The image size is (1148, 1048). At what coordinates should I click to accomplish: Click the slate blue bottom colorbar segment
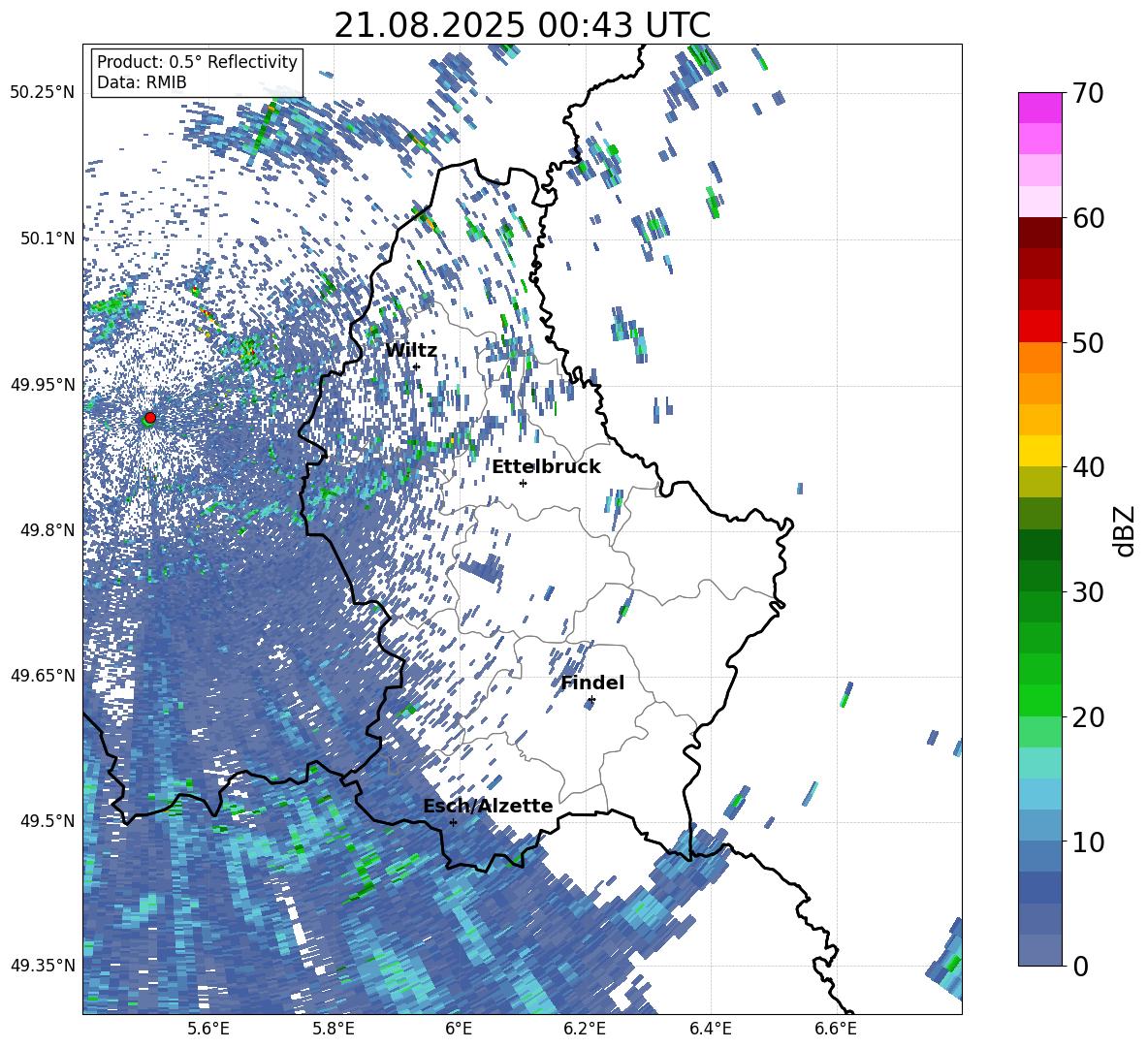(1039, 949)
